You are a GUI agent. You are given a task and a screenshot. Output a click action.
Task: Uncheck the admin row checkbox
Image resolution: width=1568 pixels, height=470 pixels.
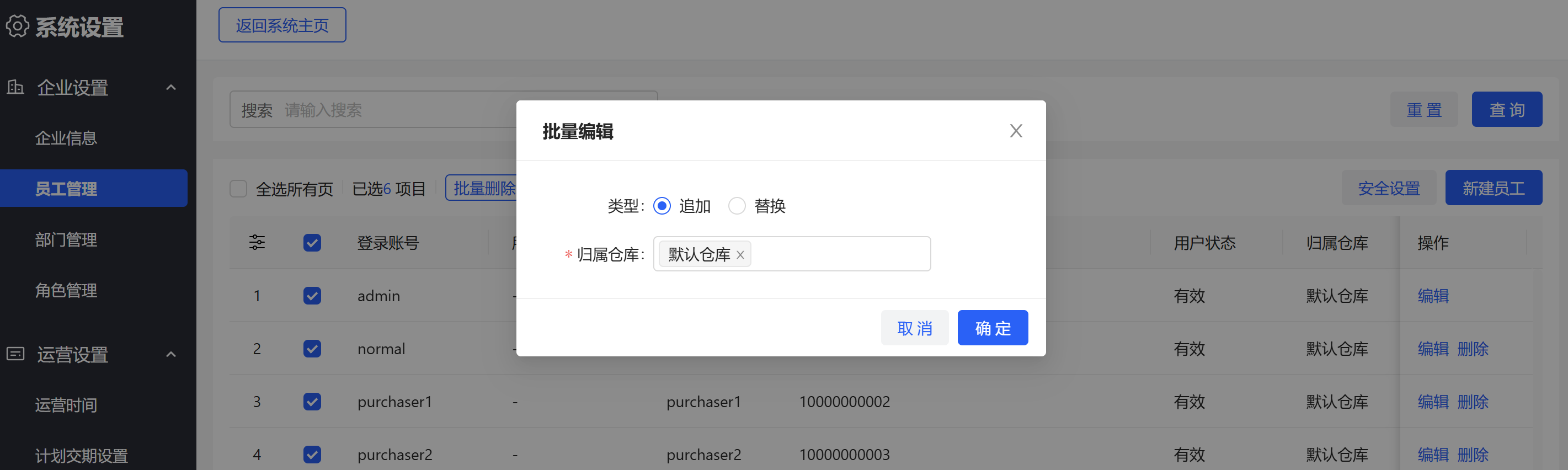312,296
